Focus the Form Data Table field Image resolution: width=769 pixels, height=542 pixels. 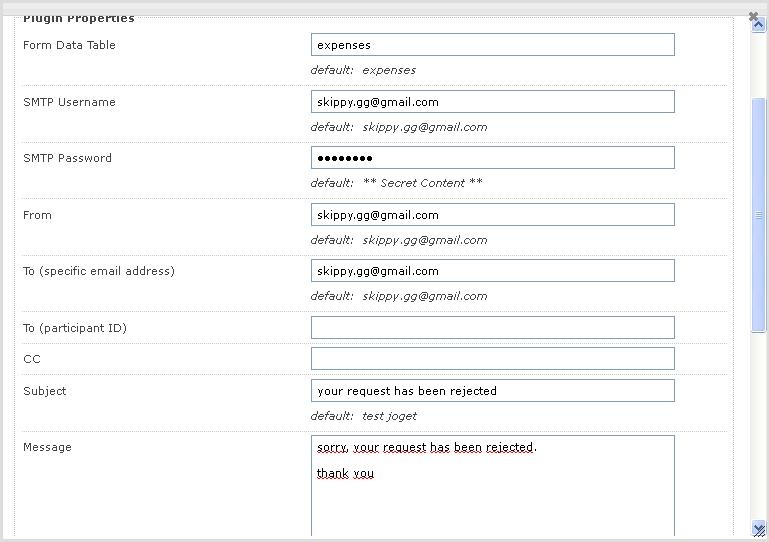click(x=493, y=45)
